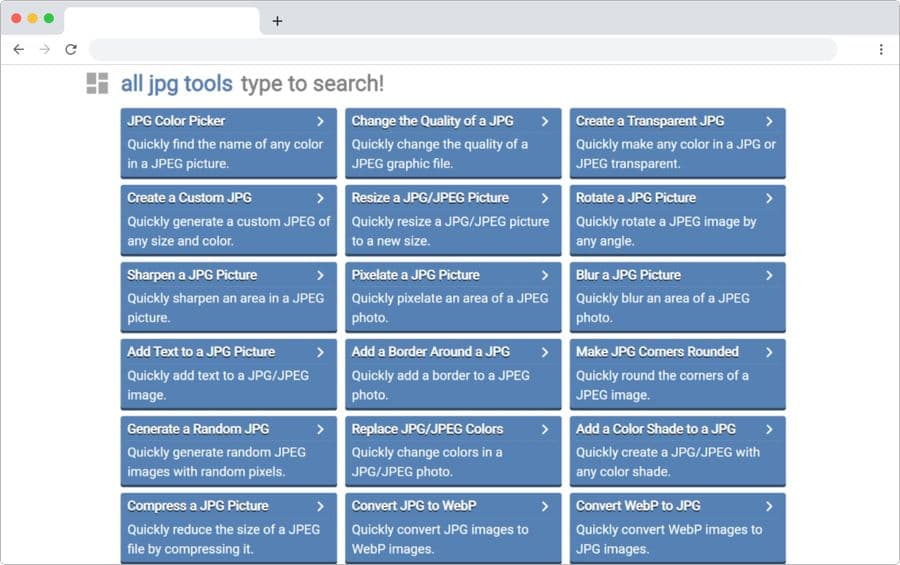Open the Add a Border Around a JPG title
The height and width of the screenshot is (565, 900).
(430, 351)
